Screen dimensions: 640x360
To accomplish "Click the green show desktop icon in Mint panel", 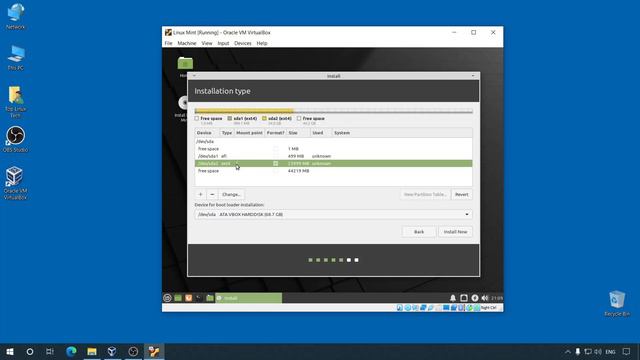I will [x=178, y=298].
